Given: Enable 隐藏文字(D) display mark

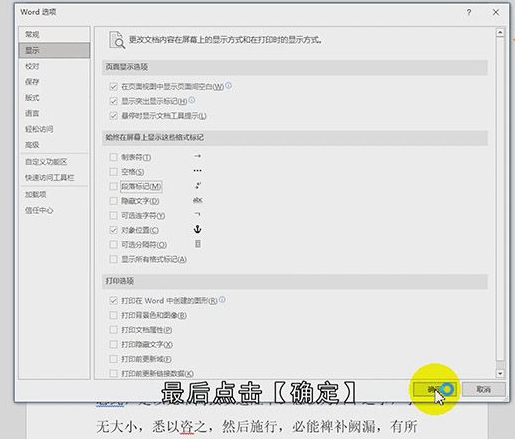Looking at the screenshot, I should tap(114, 201).
